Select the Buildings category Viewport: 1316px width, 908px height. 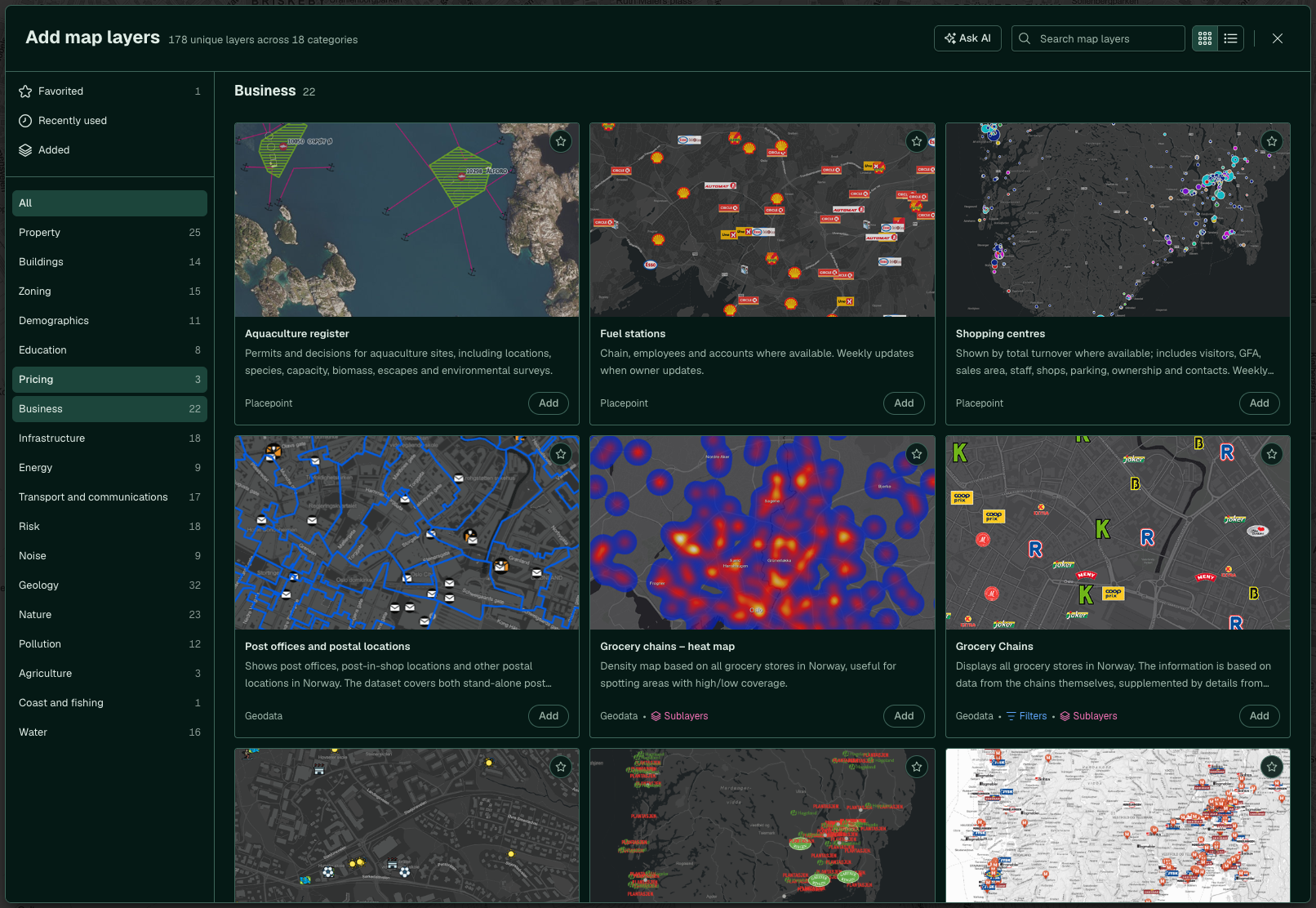pos(109,262)
